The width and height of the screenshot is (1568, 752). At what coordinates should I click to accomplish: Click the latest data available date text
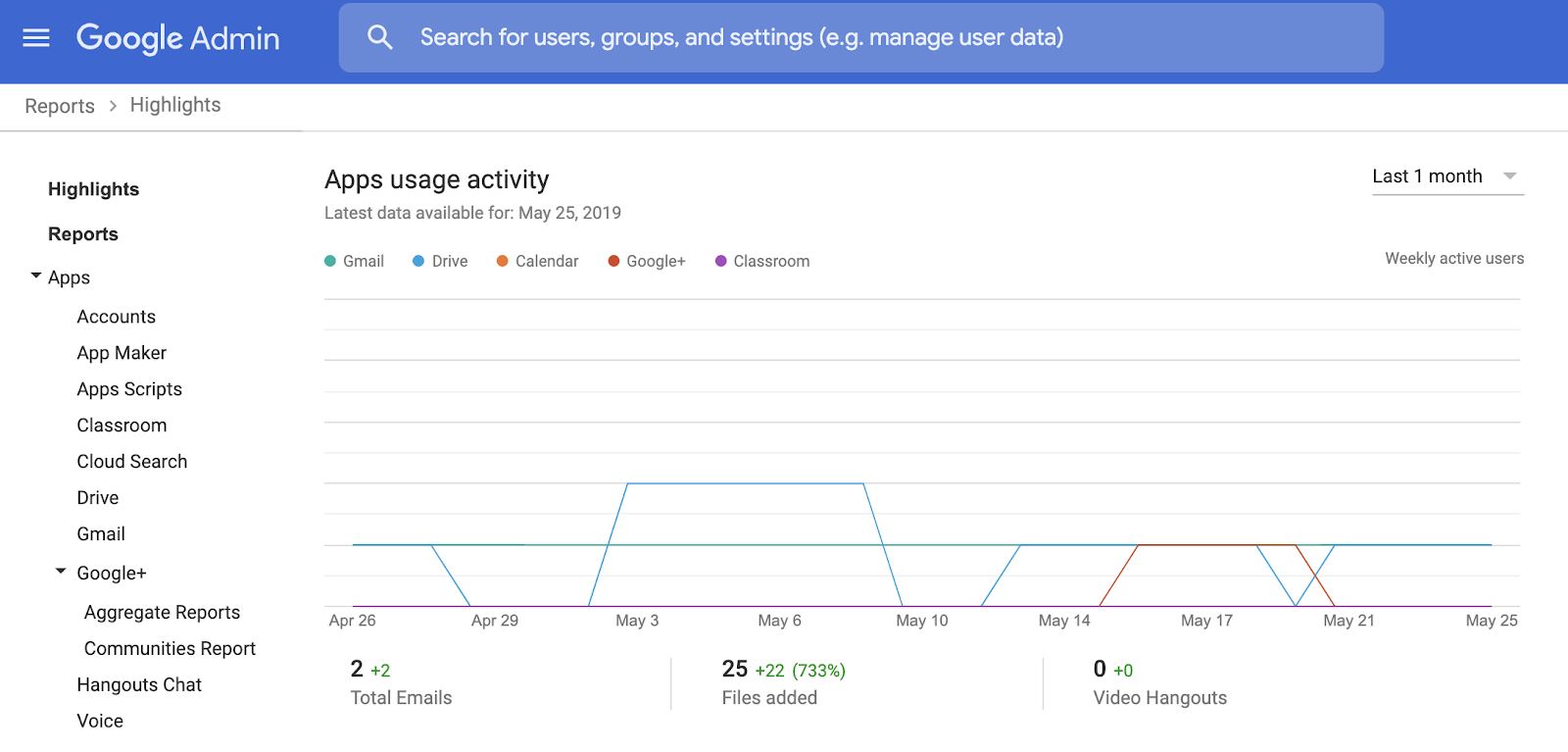coord(472,214)
